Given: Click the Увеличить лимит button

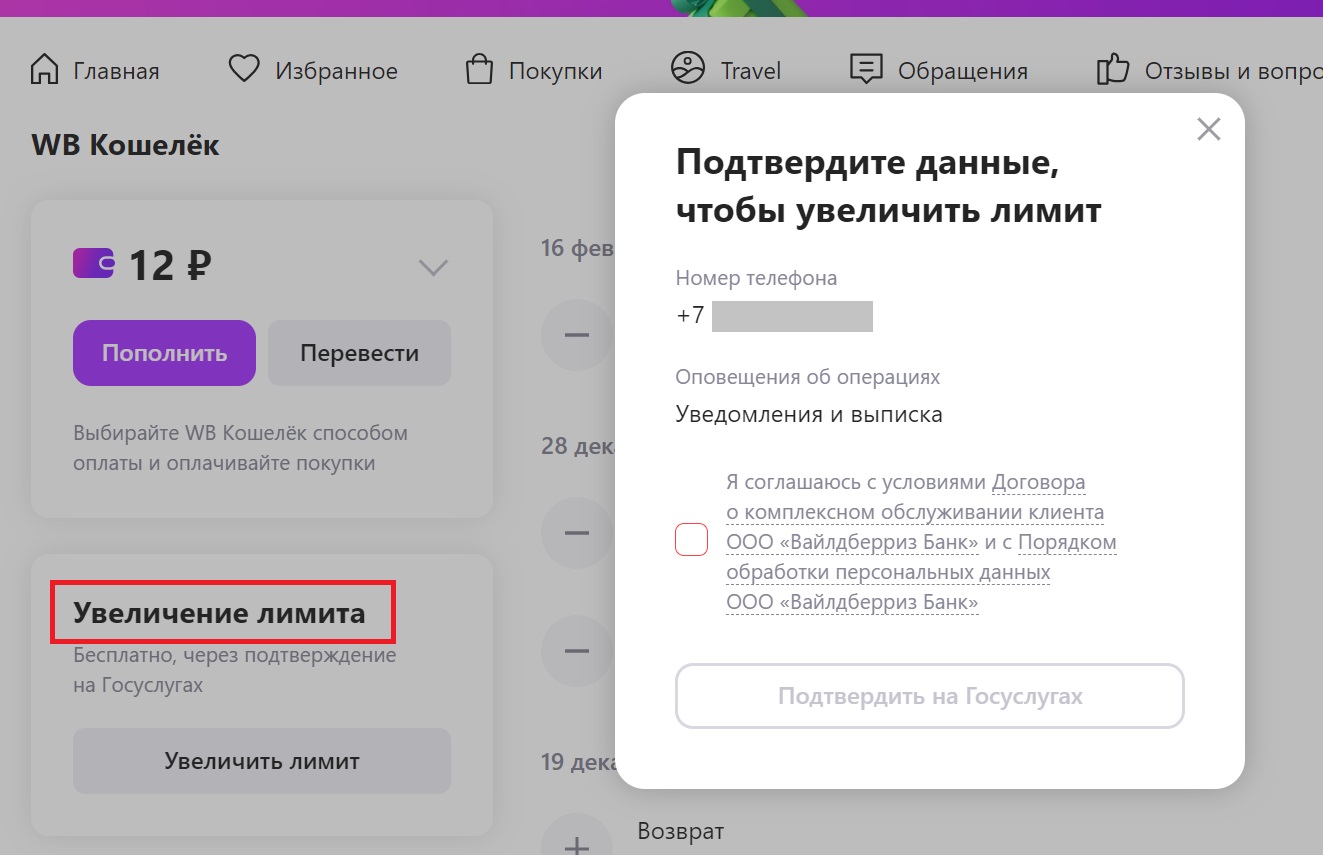Looking at the screenshot, I should pyautogui.click(x=262, y=761).
